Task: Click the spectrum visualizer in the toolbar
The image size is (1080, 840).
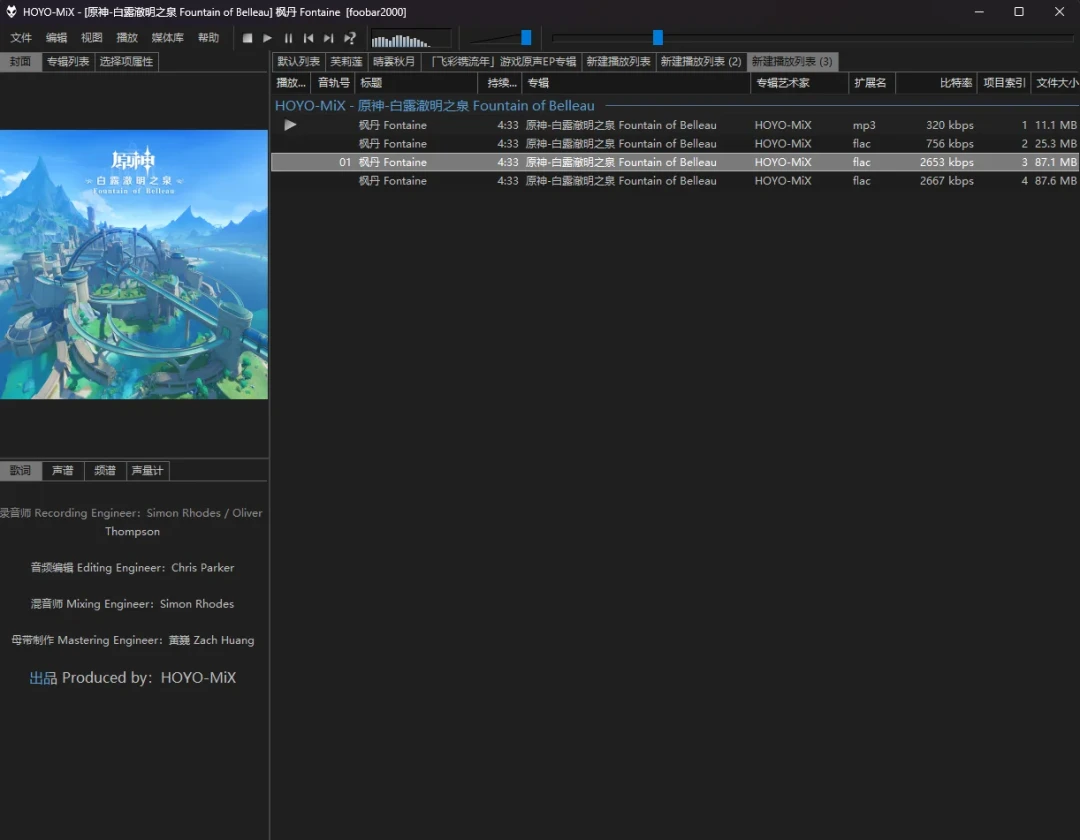Action: [411, 39]
